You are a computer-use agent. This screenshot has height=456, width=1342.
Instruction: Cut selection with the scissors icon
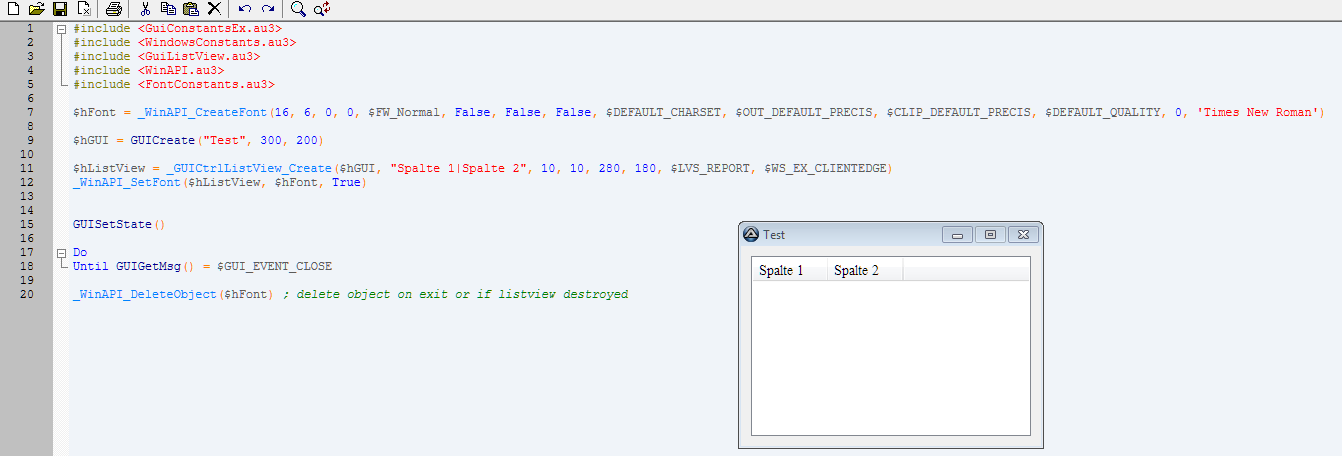tap(146, 9)
